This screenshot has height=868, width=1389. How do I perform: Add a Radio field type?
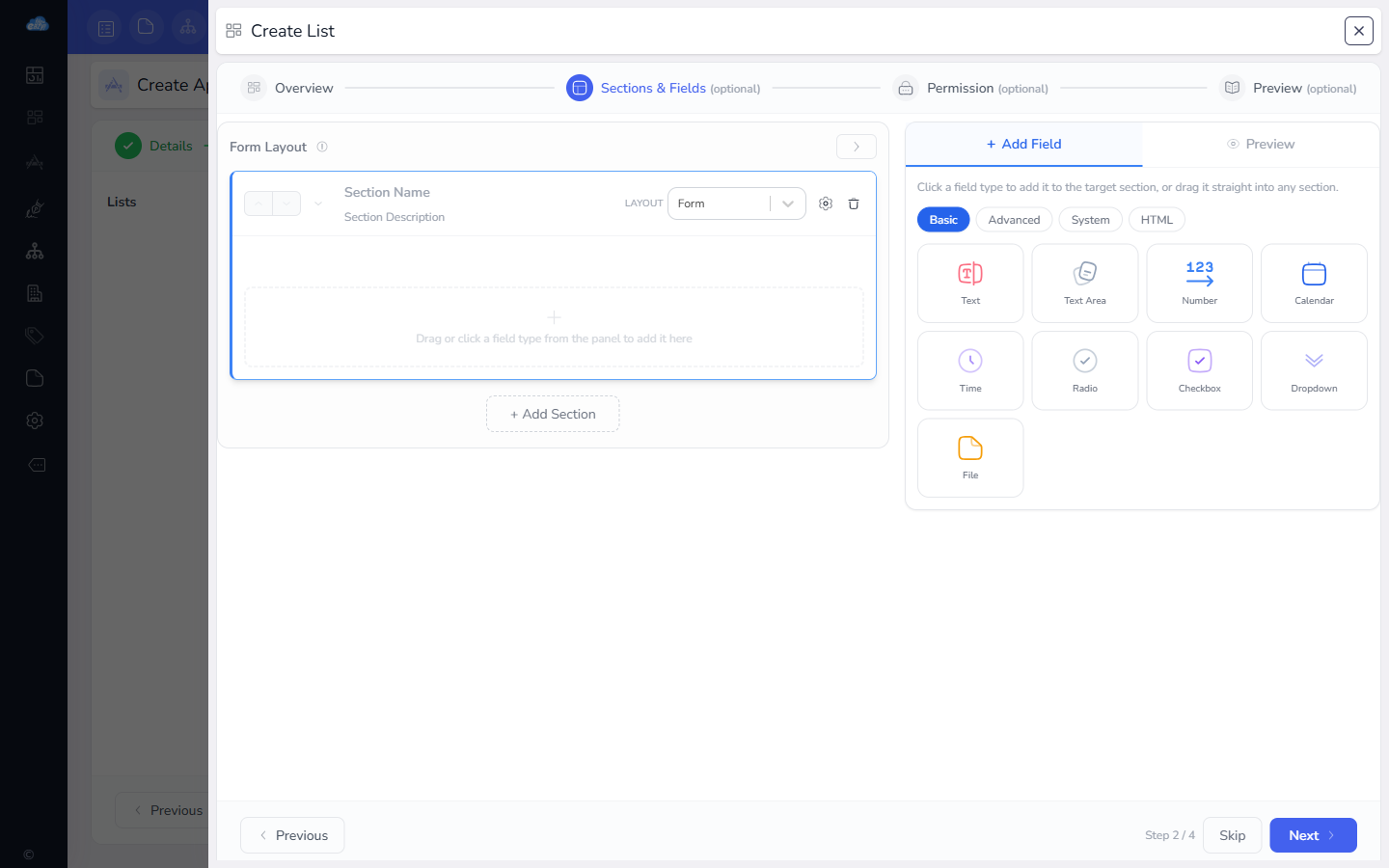point(1085,370)
